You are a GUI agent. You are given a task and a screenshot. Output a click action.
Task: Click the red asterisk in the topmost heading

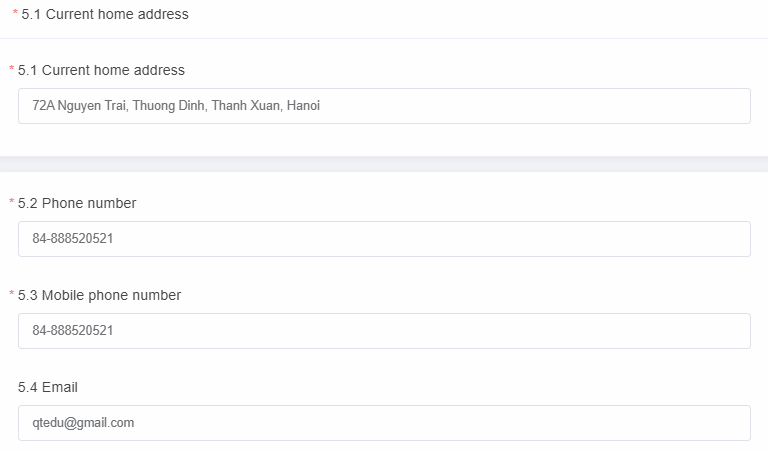(15, 15)
